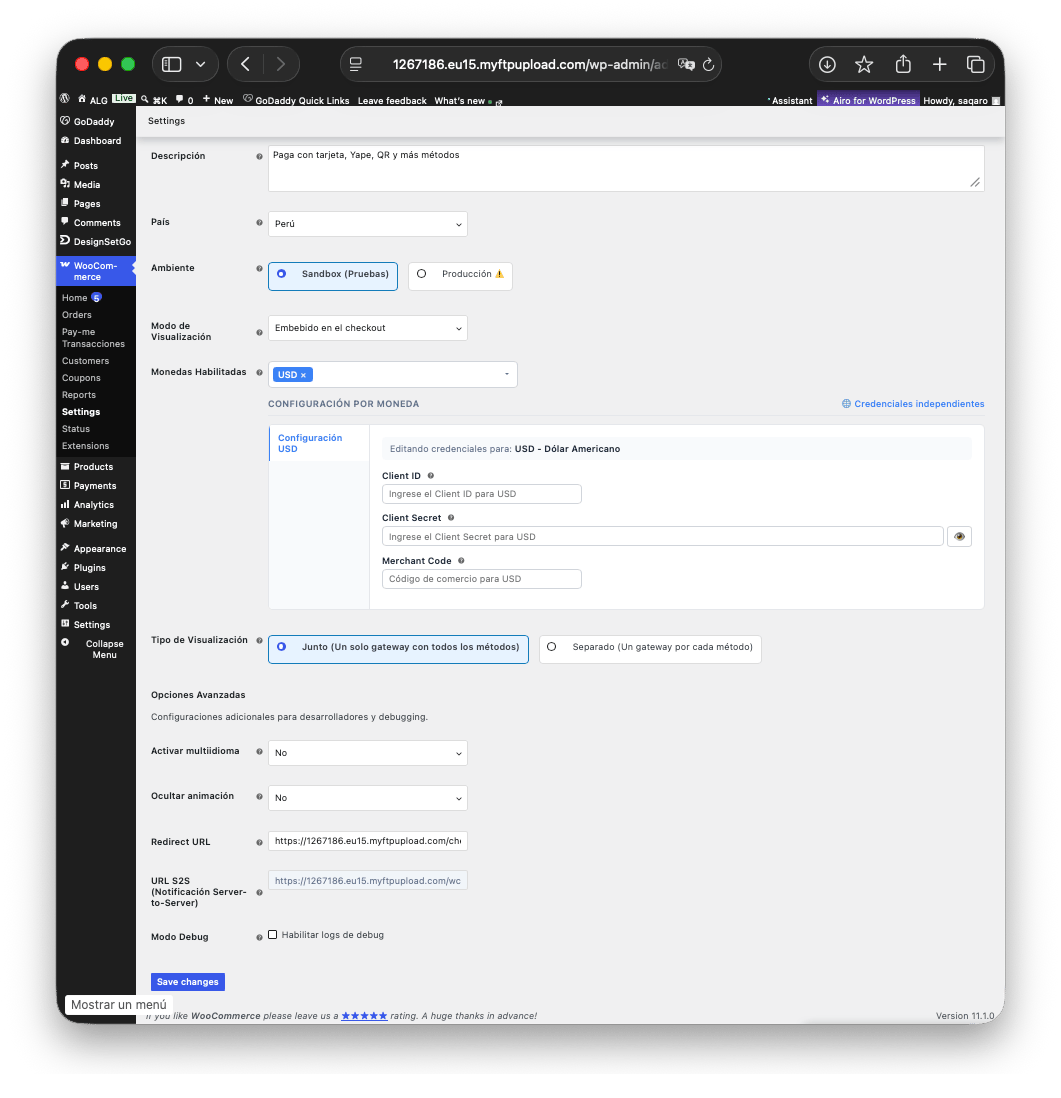This screenshot has width=1061, height=1098.
Task: Click the Client ID input field
Action: coord(482,494)
